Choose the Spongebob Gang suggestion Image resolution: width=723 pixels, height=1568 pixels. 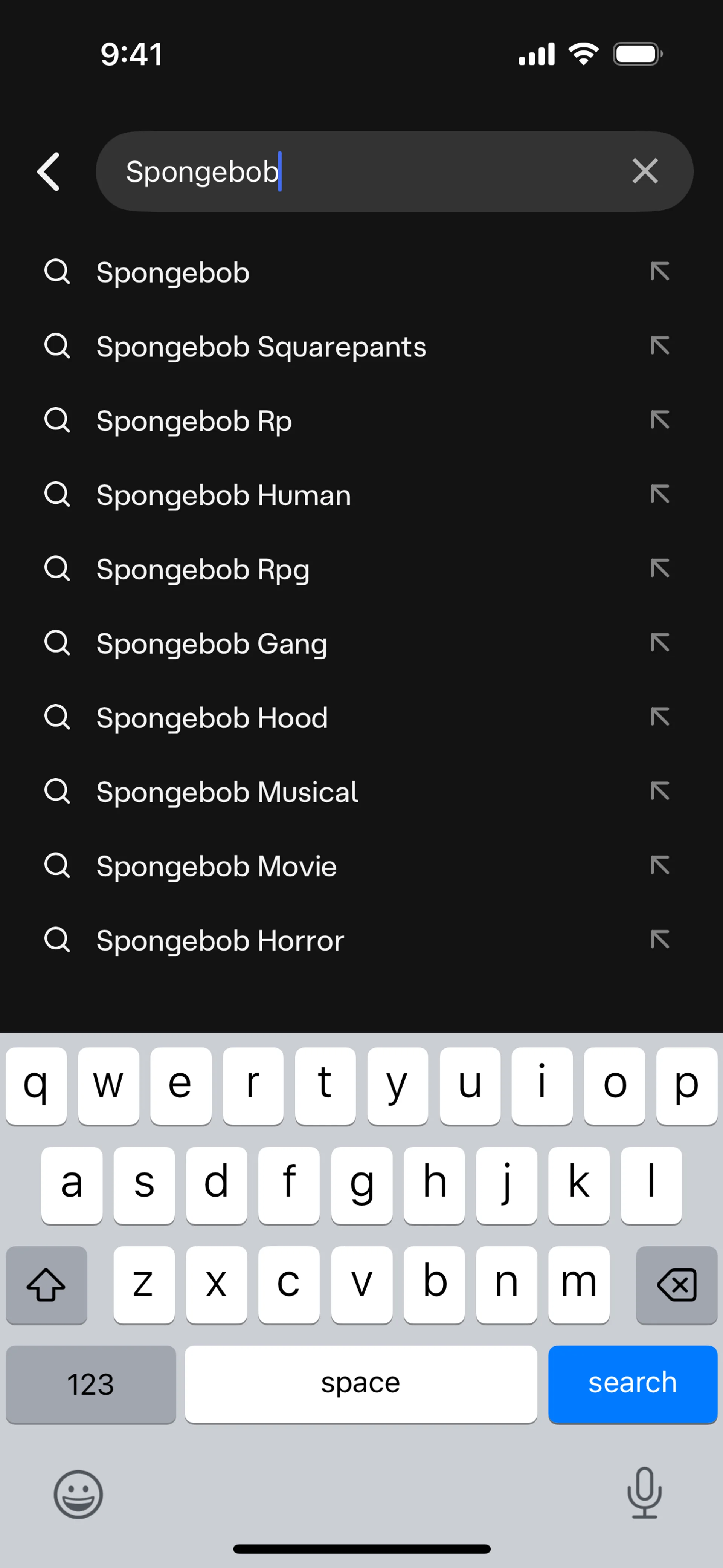211,643
